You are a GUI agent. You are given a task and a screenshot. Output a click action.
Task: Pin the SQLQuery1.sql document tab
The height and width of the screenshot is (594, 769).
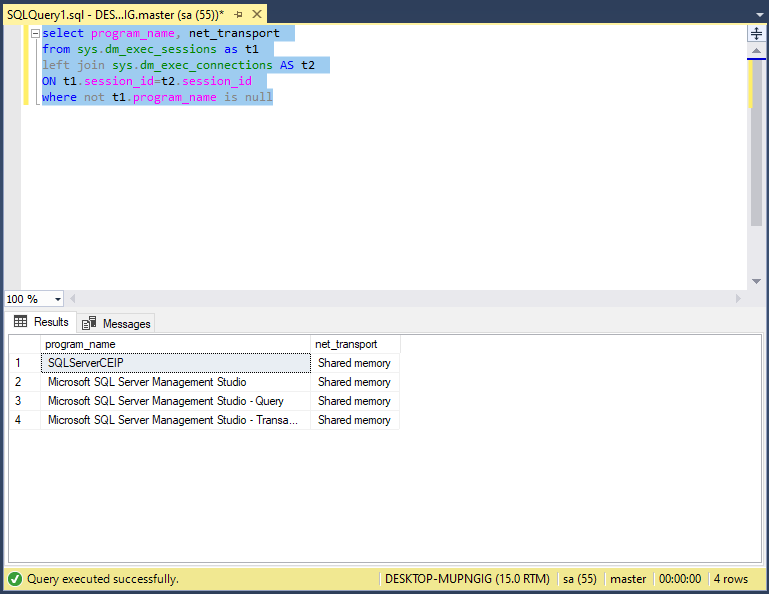[238, 15]
